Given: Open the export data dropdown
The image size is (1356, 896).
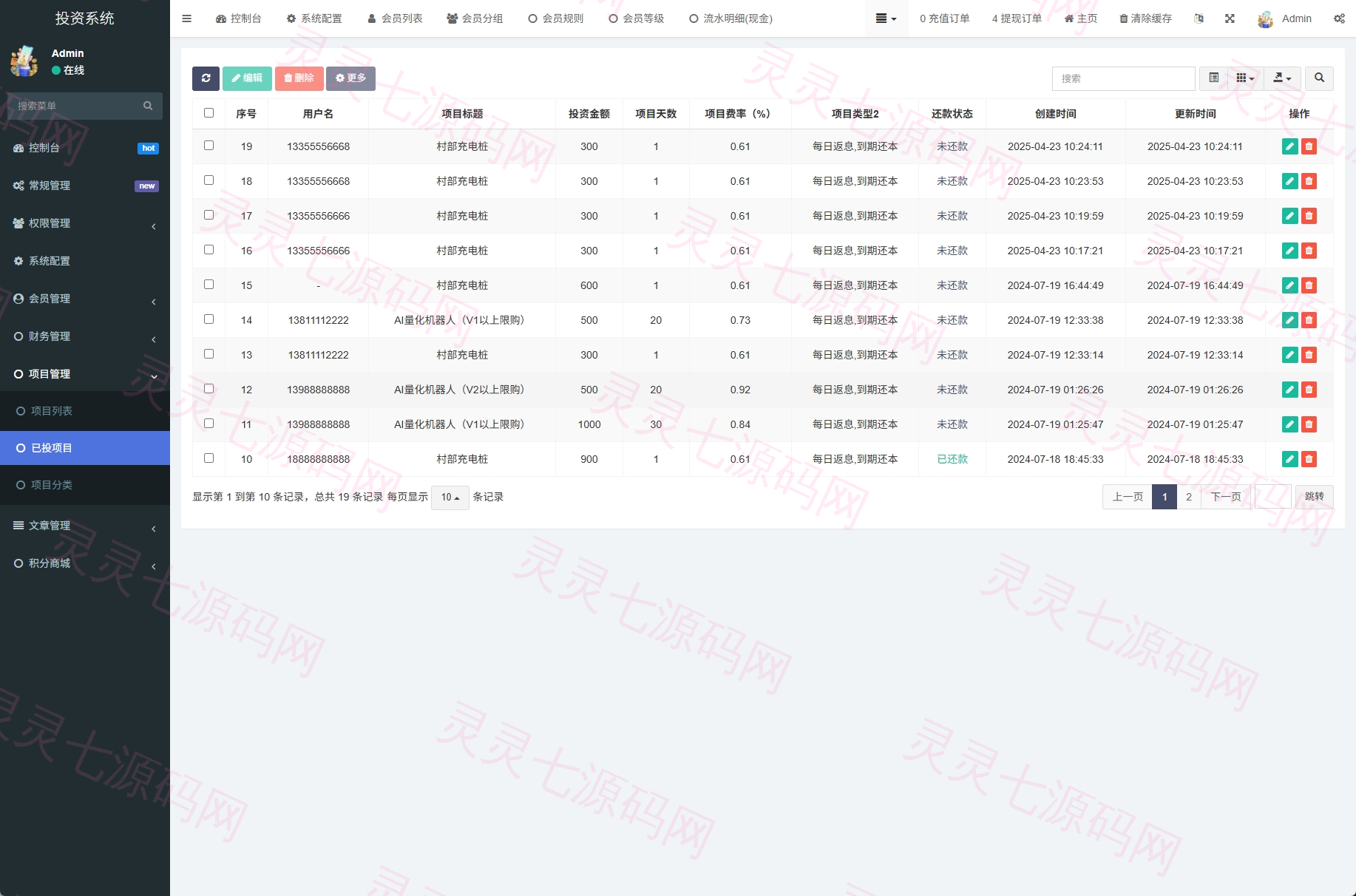Looking at the screenshot, I should (1282, 78).
